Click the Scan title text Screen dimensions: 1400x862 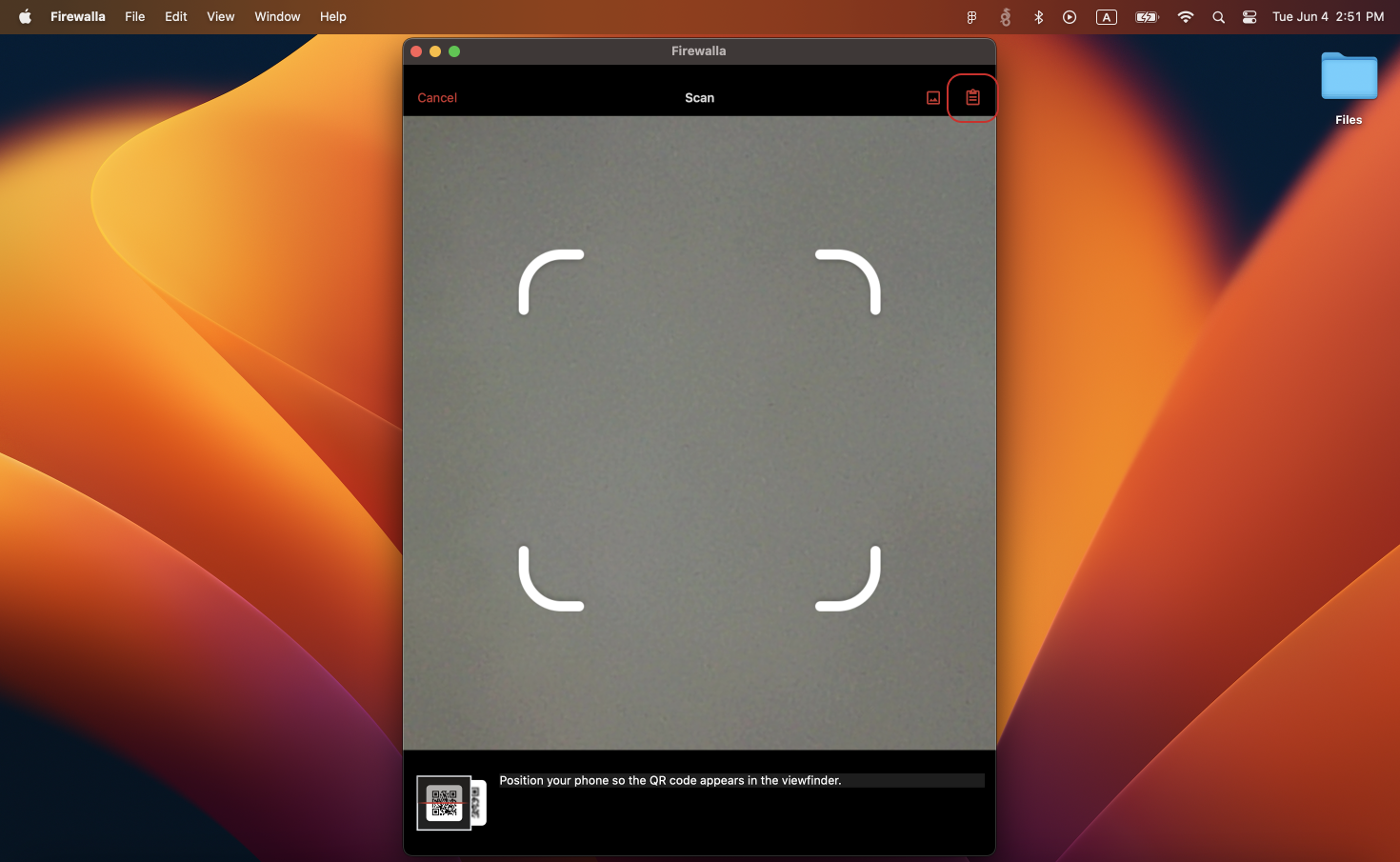click(x=699, y=98)
